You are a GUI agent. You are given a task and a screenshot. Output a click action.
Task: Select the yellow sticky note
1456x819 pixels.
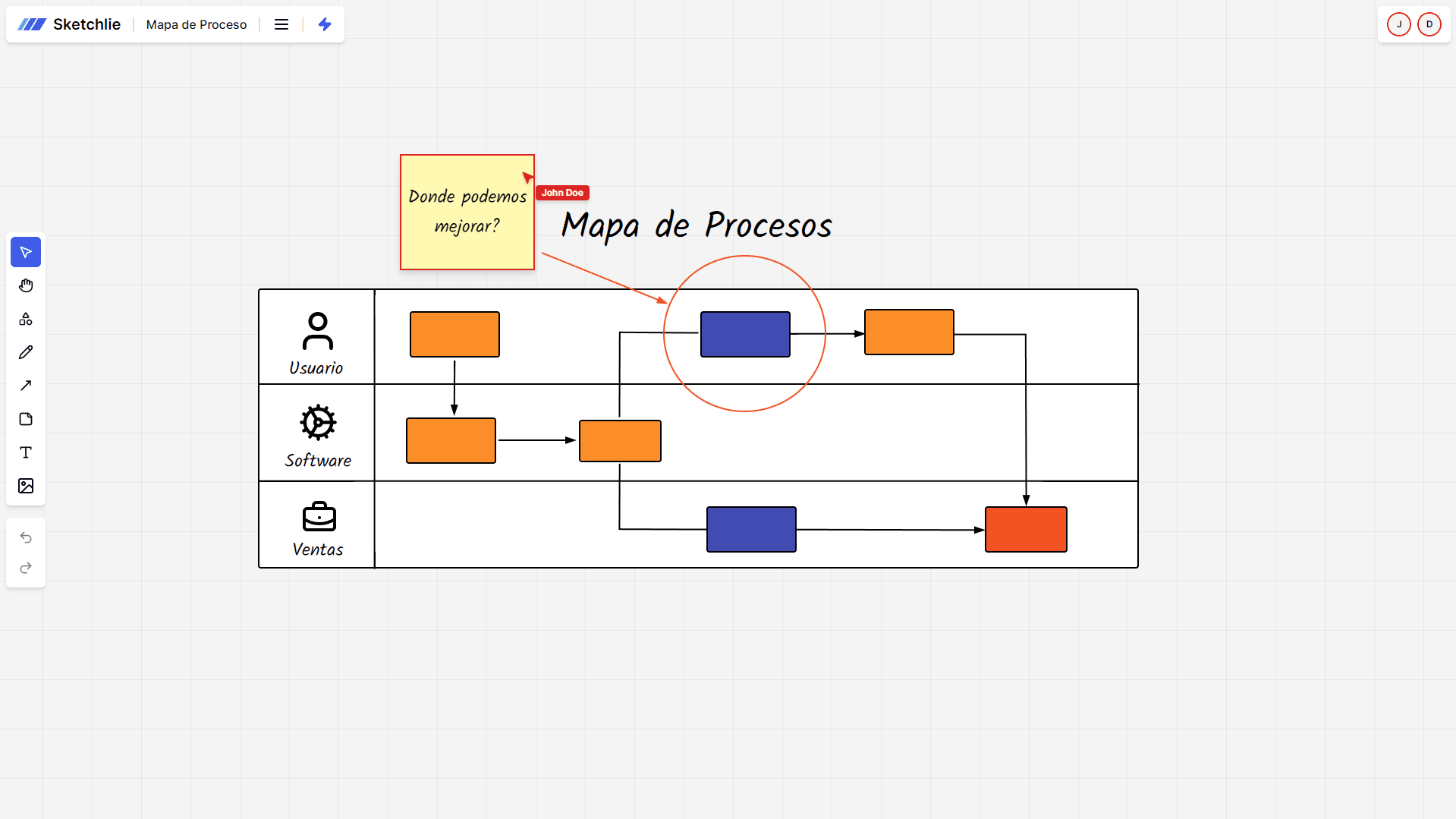467,212
